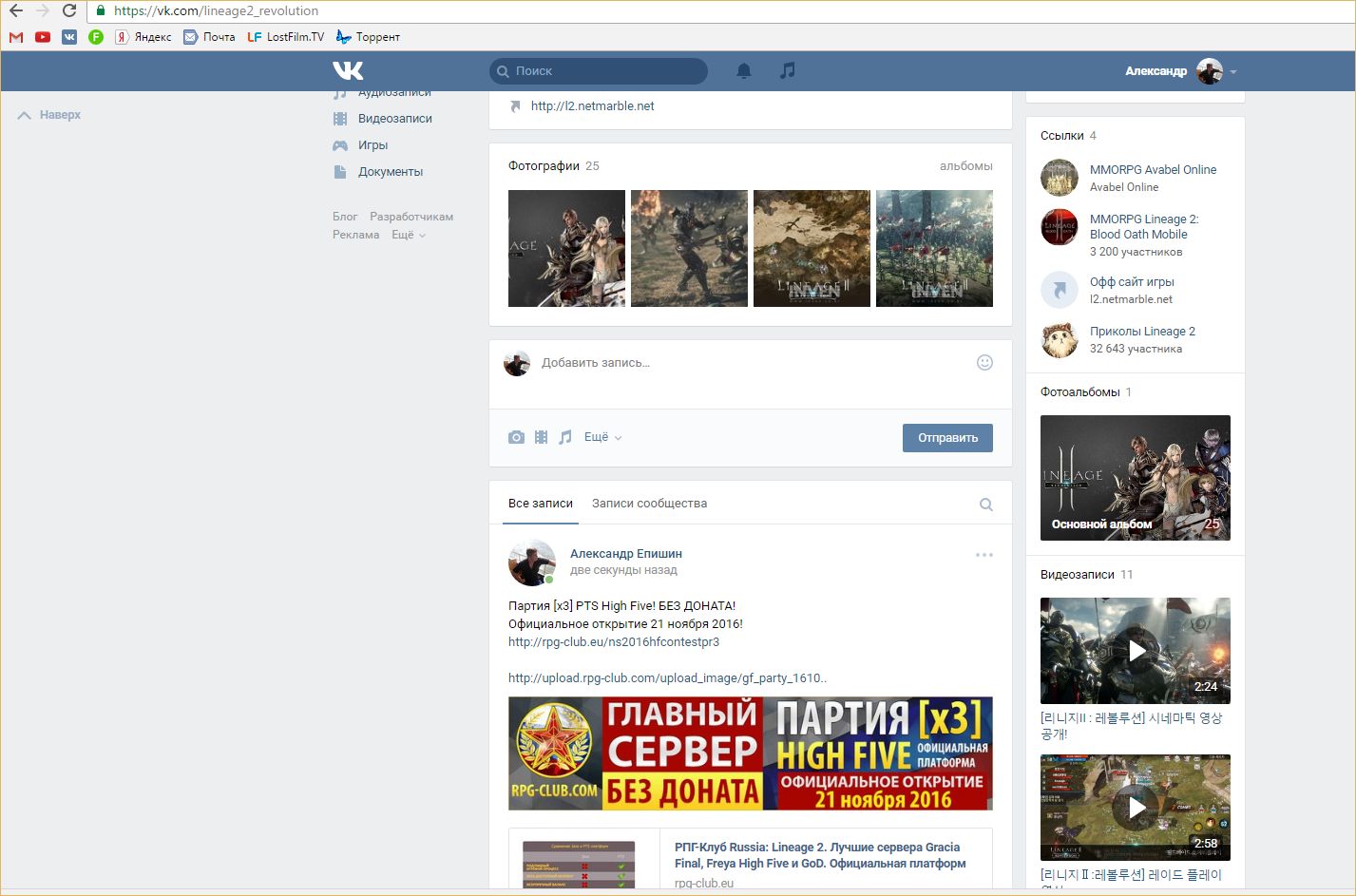Open MMORPG Lineage 2: Blood Oath Mobile

point(1144,227)
